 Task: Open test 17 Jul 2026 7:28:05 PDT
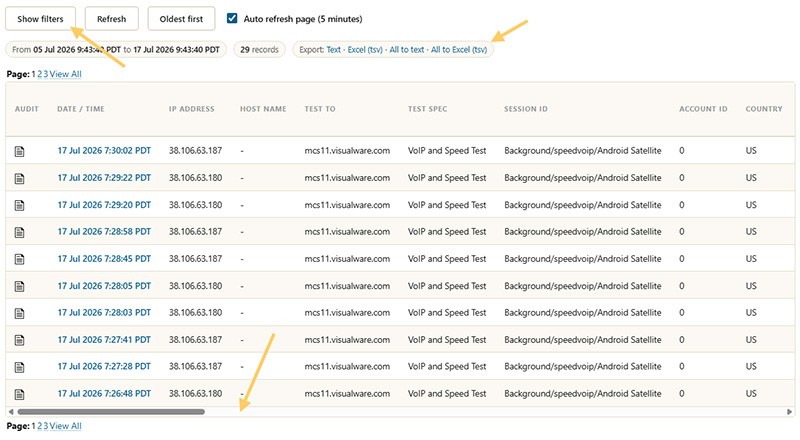point(104,286)
